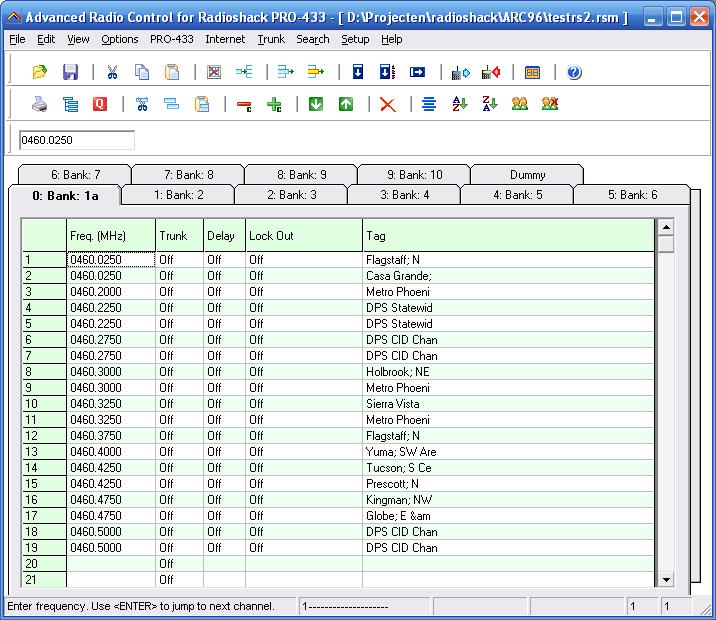Select the tag cell 'Holbrook; NE'
This screenshot has height=620, width=716.
tap(508, 372)
